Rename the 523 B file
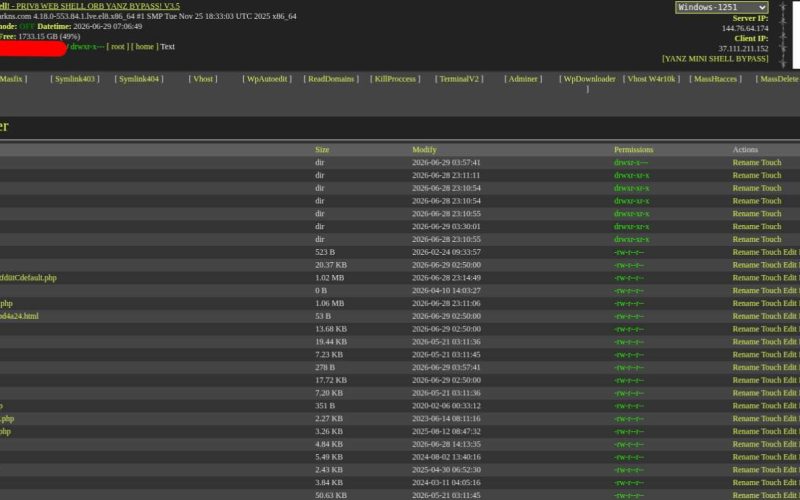The height and width of the screenshot is (500, 800). [x=745, y=252]
